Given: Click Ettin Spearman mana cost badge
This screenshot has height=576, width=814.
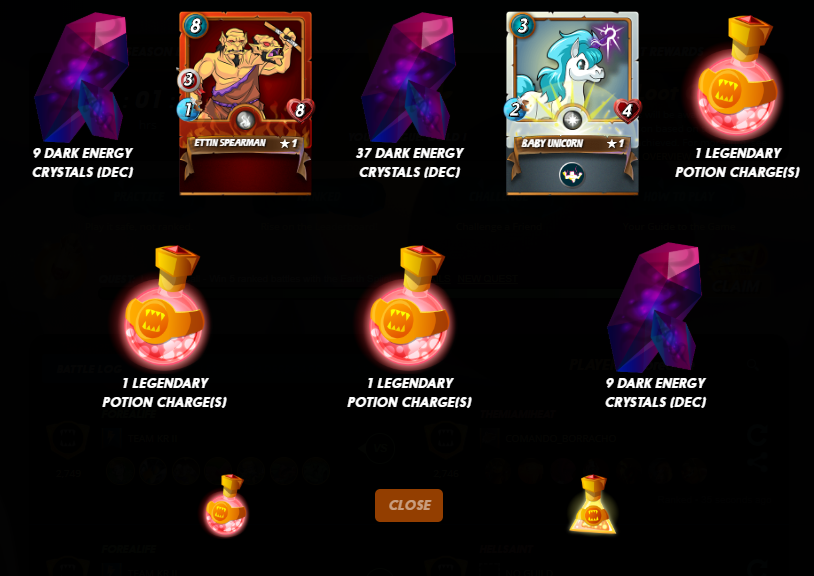Looking at the screenshot, I should tap(195, 25).
